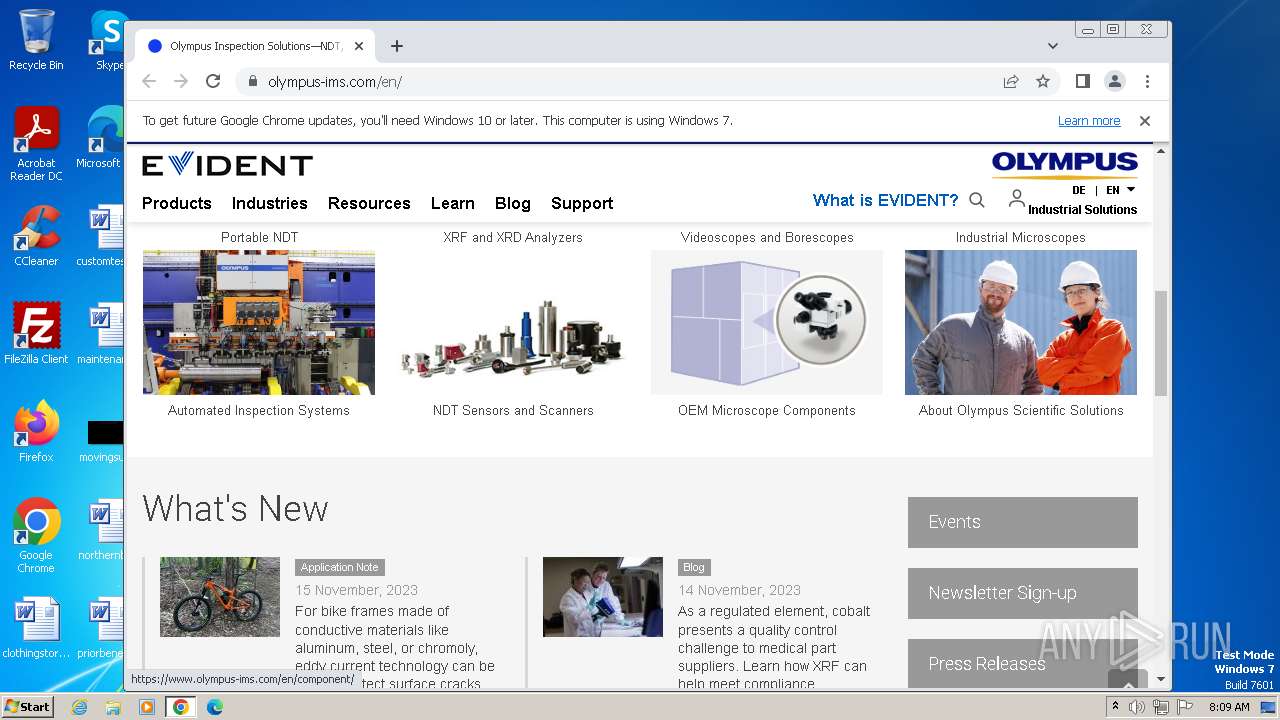Open the FileZilla Client desktop icon
The height and width of the screenshot is (720, 1280).
[36, 334]
